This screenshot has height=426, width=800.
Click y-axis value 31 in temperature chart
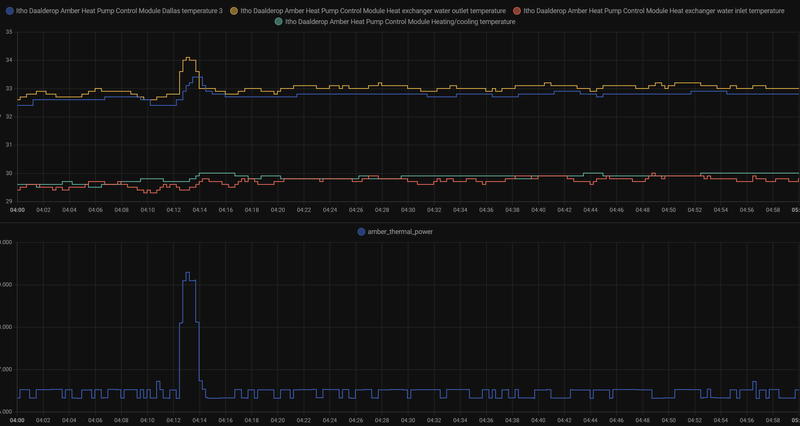pyautogui.click(x=9, y=145)
